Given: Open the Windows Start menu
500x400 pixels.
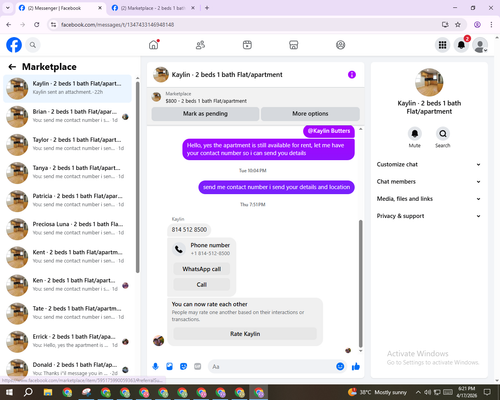Looking at the screenshot, I should [9, 392].
